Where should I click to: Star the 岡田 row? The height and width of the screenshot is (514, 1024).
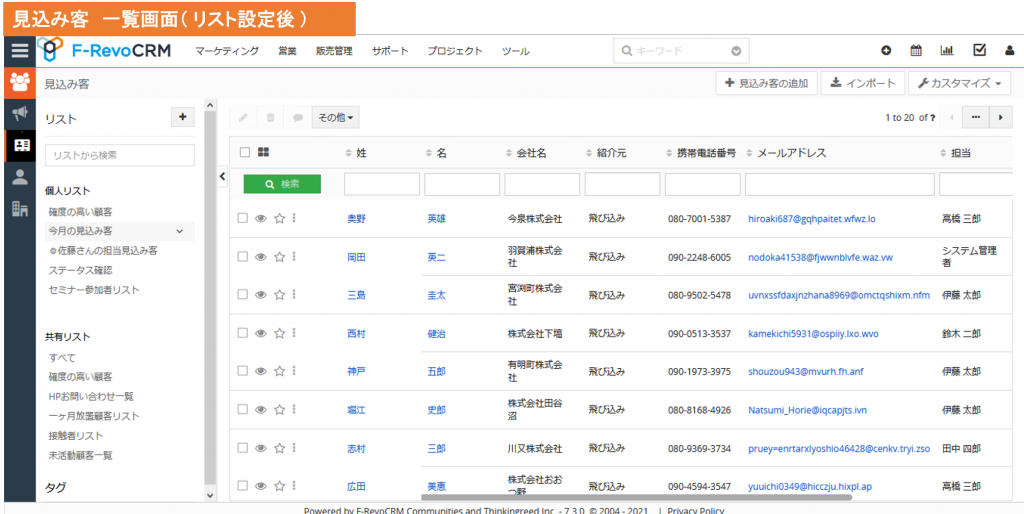(x=280, y=257)
